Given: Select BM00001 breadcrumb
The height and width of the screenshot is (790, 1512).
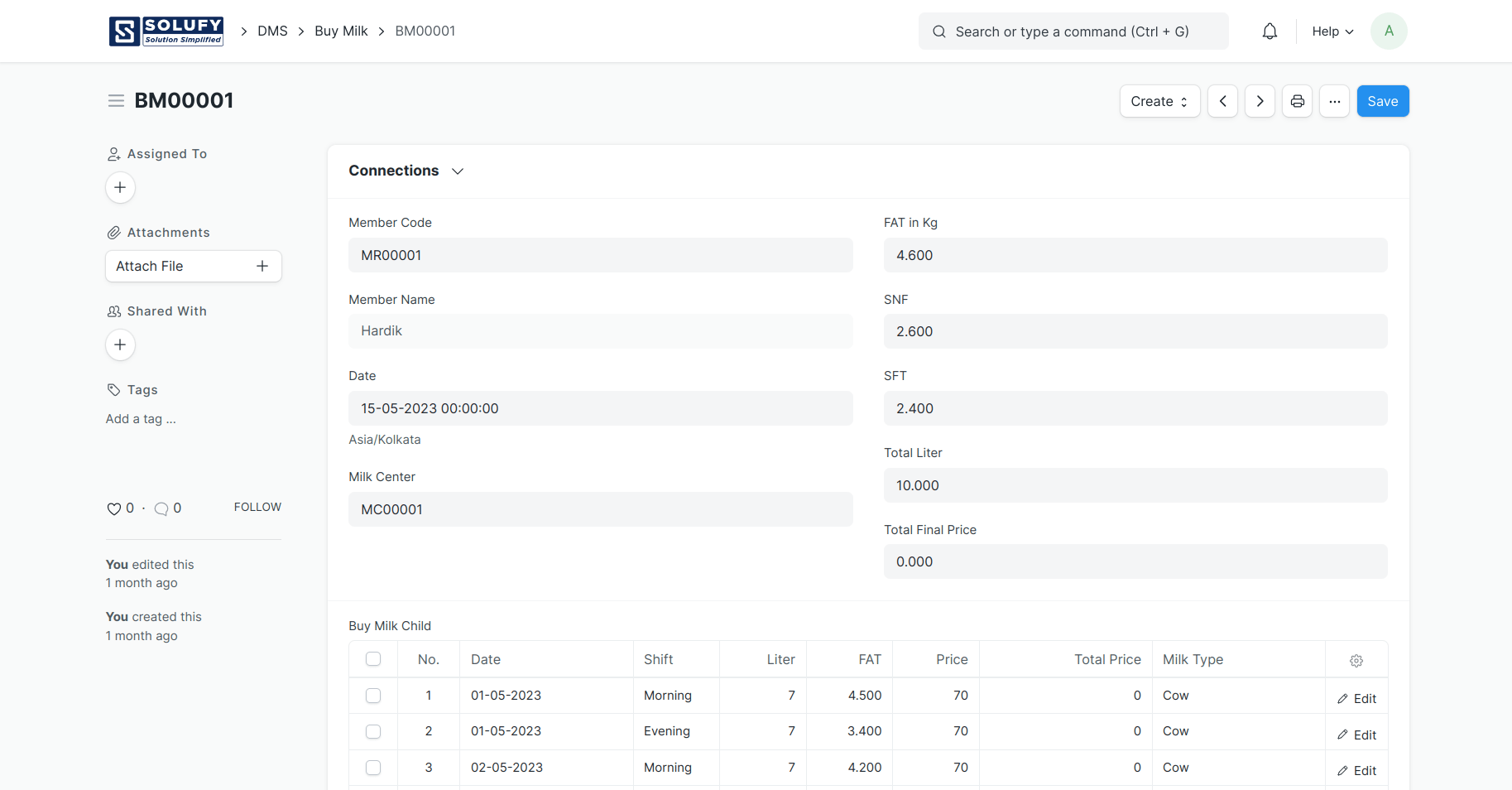Looking at the screenshot, I should point(425,31).
